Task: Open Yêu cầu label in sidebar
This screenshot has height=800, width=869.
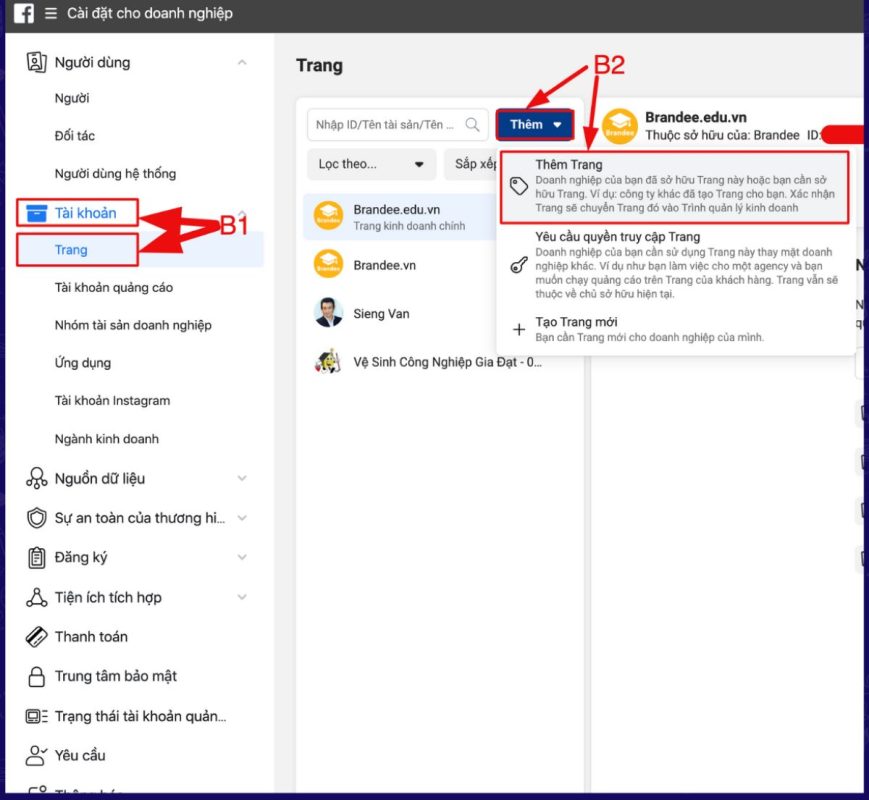Action: coord(80,756)
